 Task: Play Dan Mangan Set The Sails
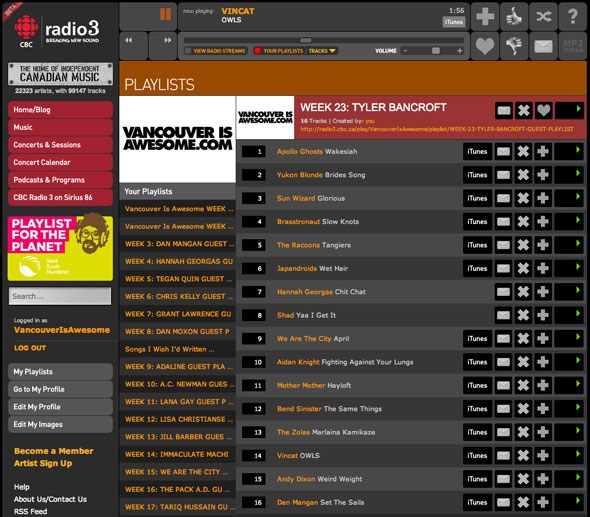point(569,502)
